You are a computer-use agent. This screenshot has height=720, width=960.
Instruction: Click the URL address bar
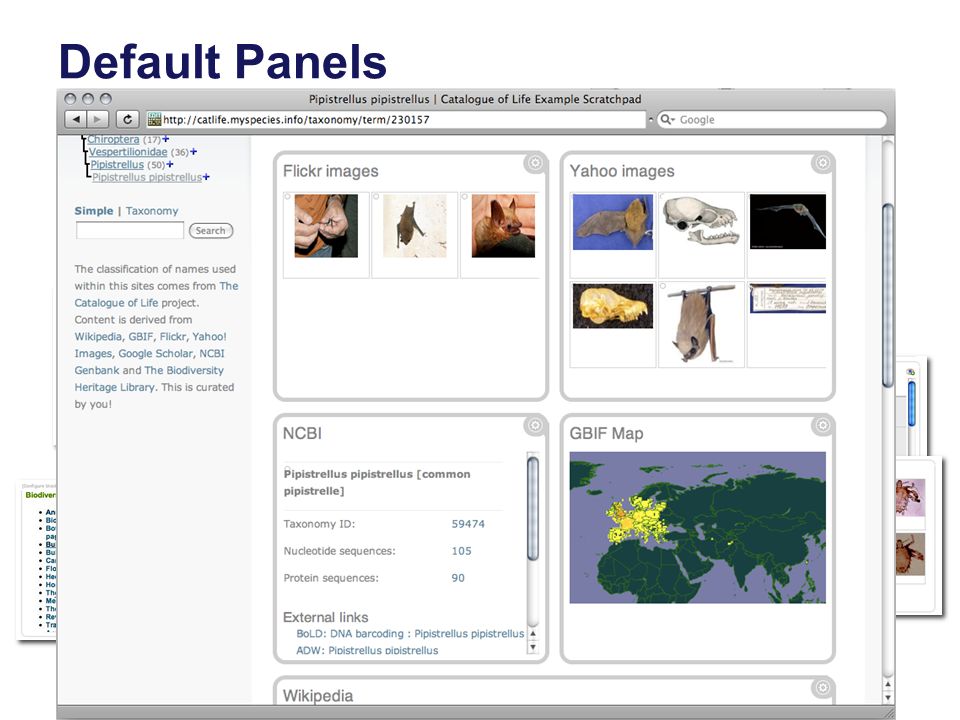tap(397, 119)
